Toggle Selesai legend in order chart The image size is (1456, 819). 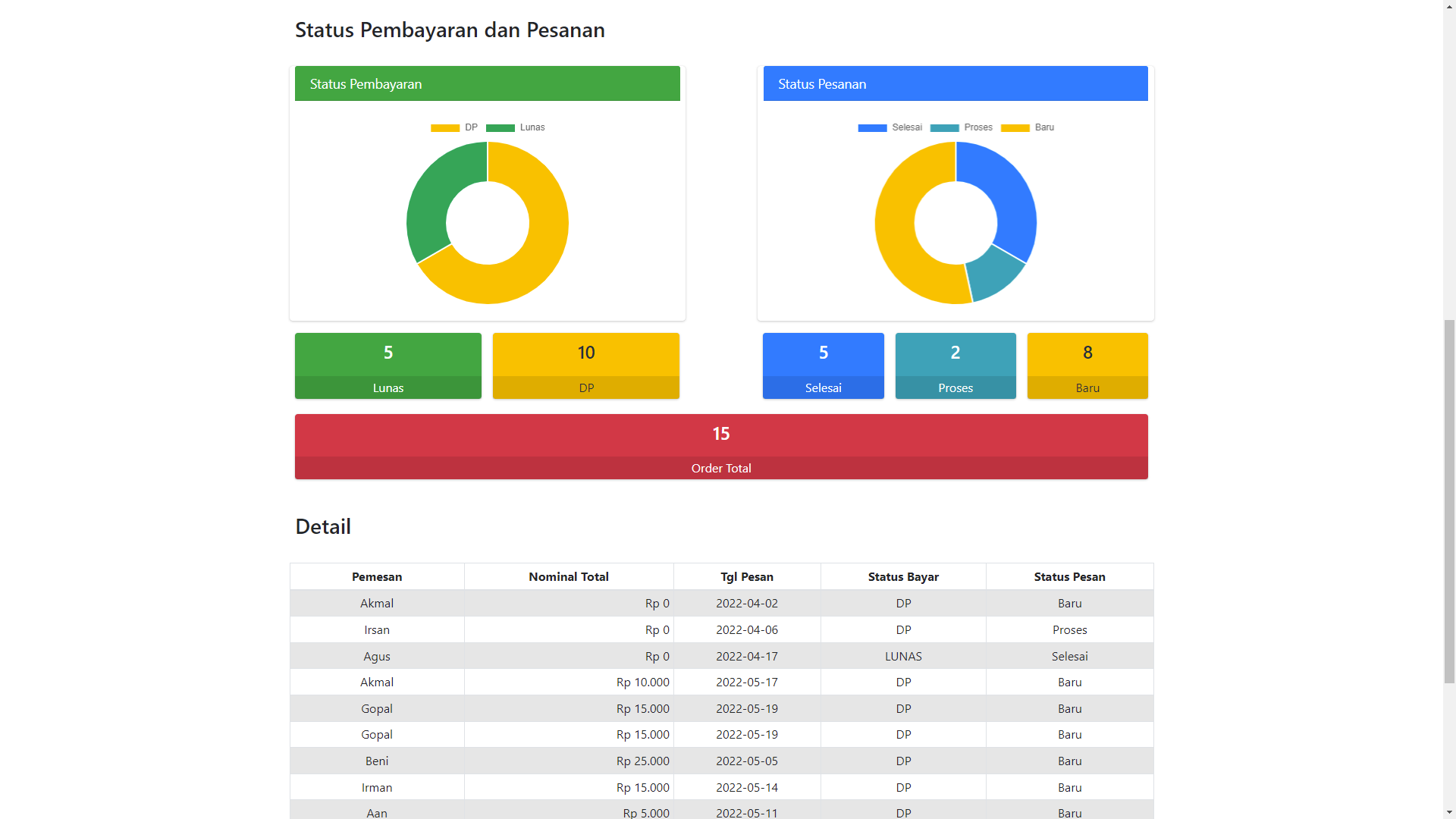point(890,127)
